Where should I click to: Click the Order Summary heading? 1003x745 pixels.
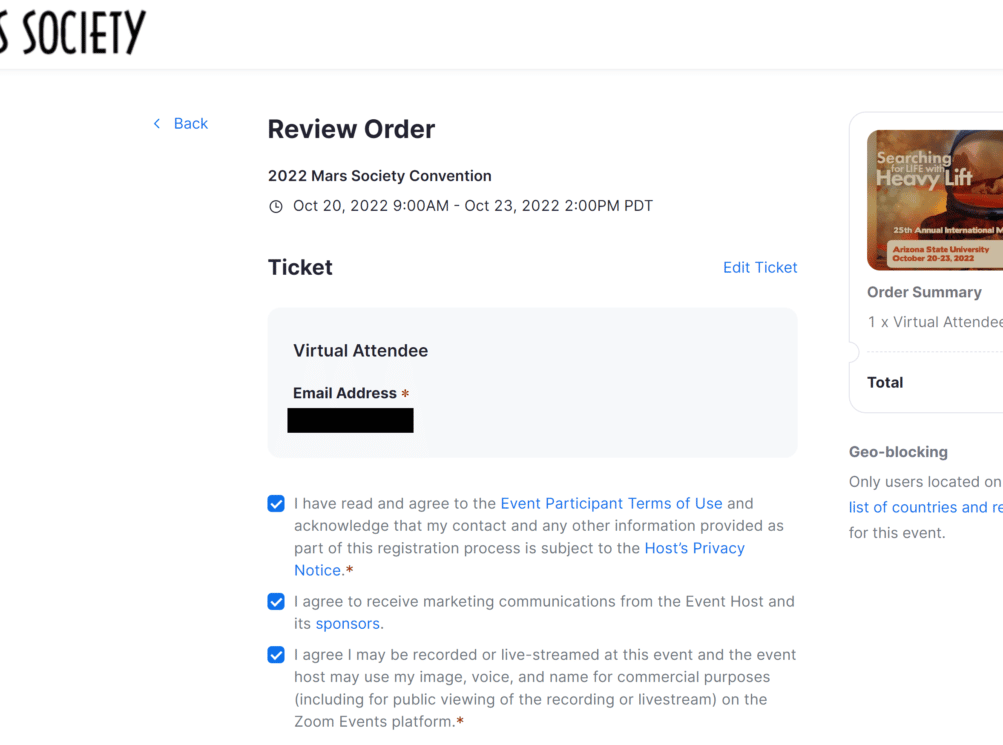pos(924,292)
